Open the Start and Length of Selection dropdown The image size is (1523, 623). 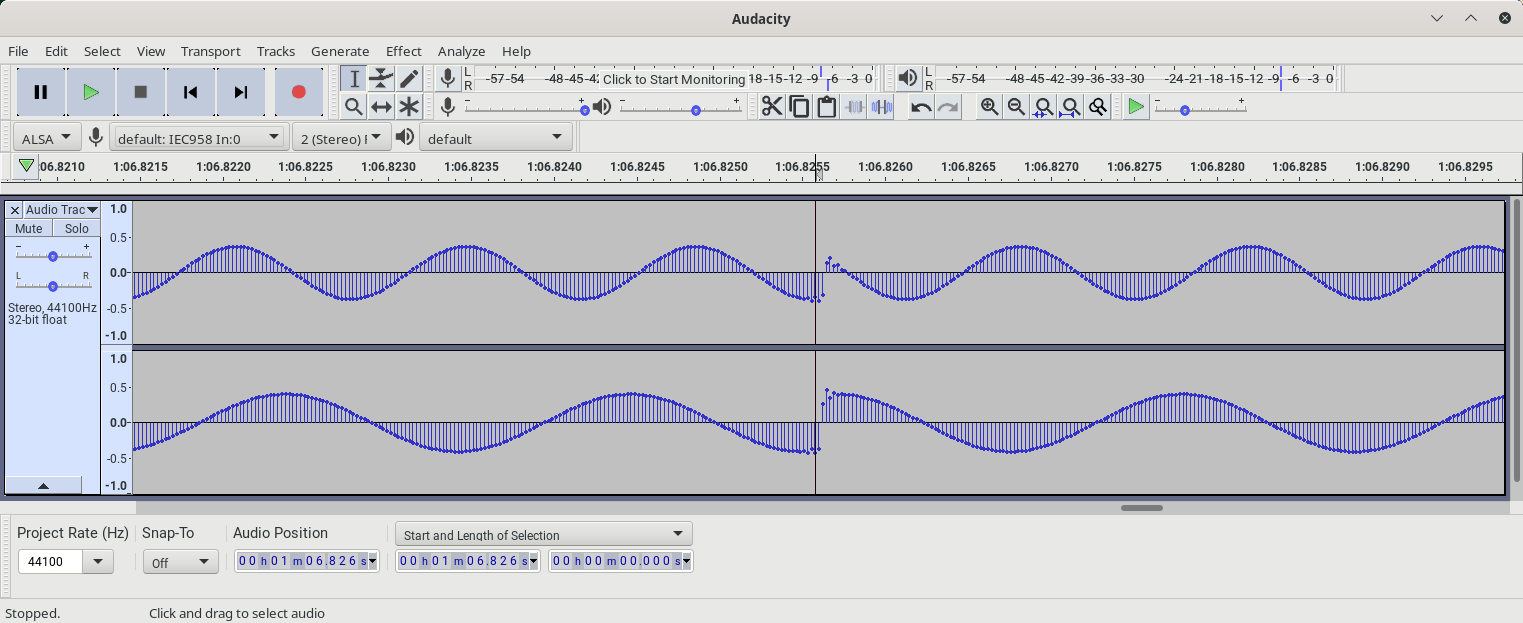click(542, 533)
